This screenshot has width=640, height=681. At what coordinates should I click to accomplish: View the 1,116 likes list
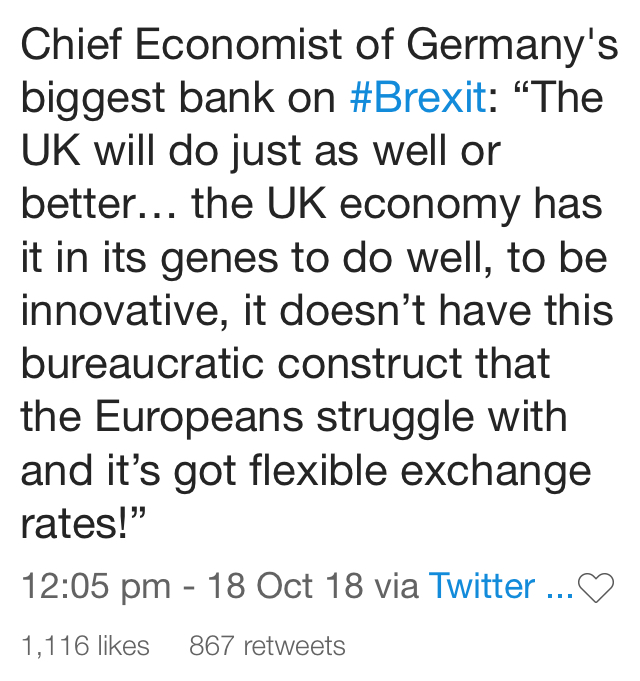coord(86,645)
